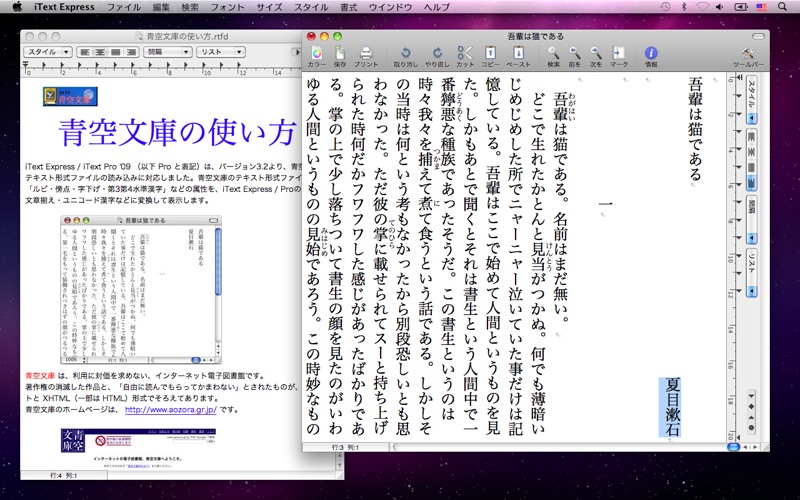Click the go to 青空文庫 banner button
The width and height of the screenshot is (800, 500).
tap(70, 96)
